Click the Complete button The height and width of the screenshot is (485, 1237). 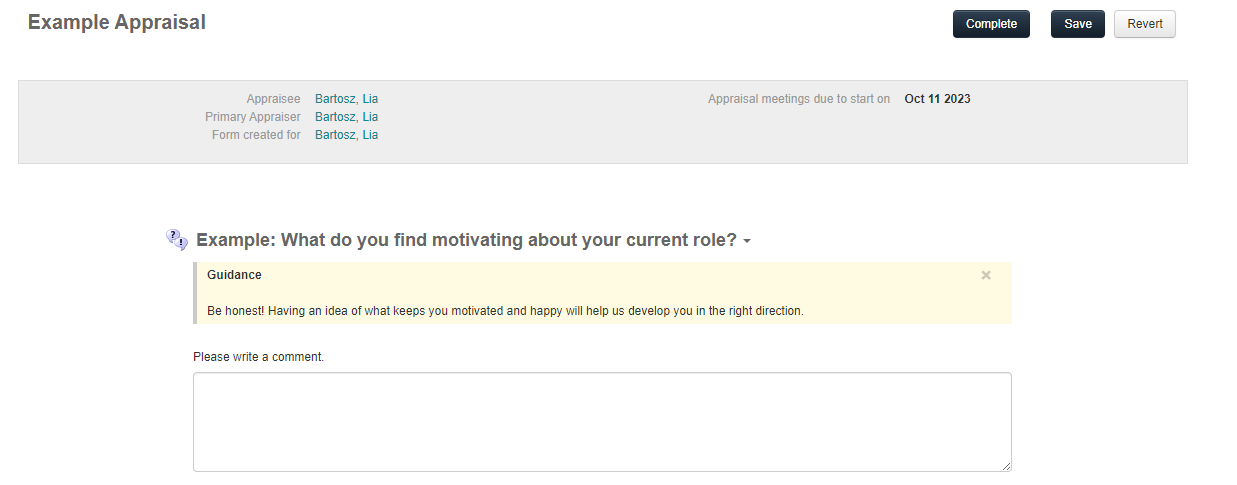click(991, 24)
